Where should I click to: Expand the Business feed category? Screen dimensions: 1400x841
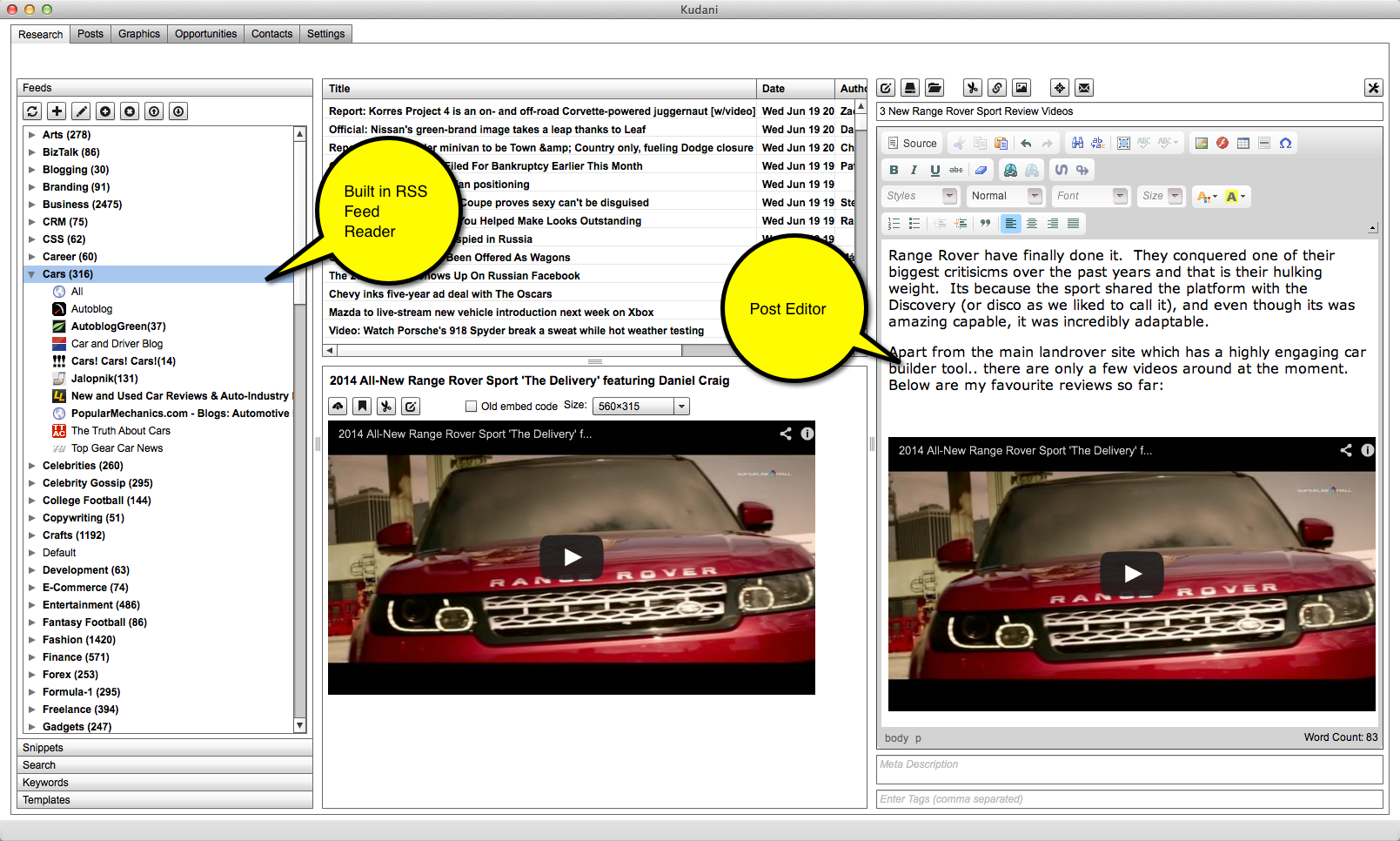coord(32,205)
